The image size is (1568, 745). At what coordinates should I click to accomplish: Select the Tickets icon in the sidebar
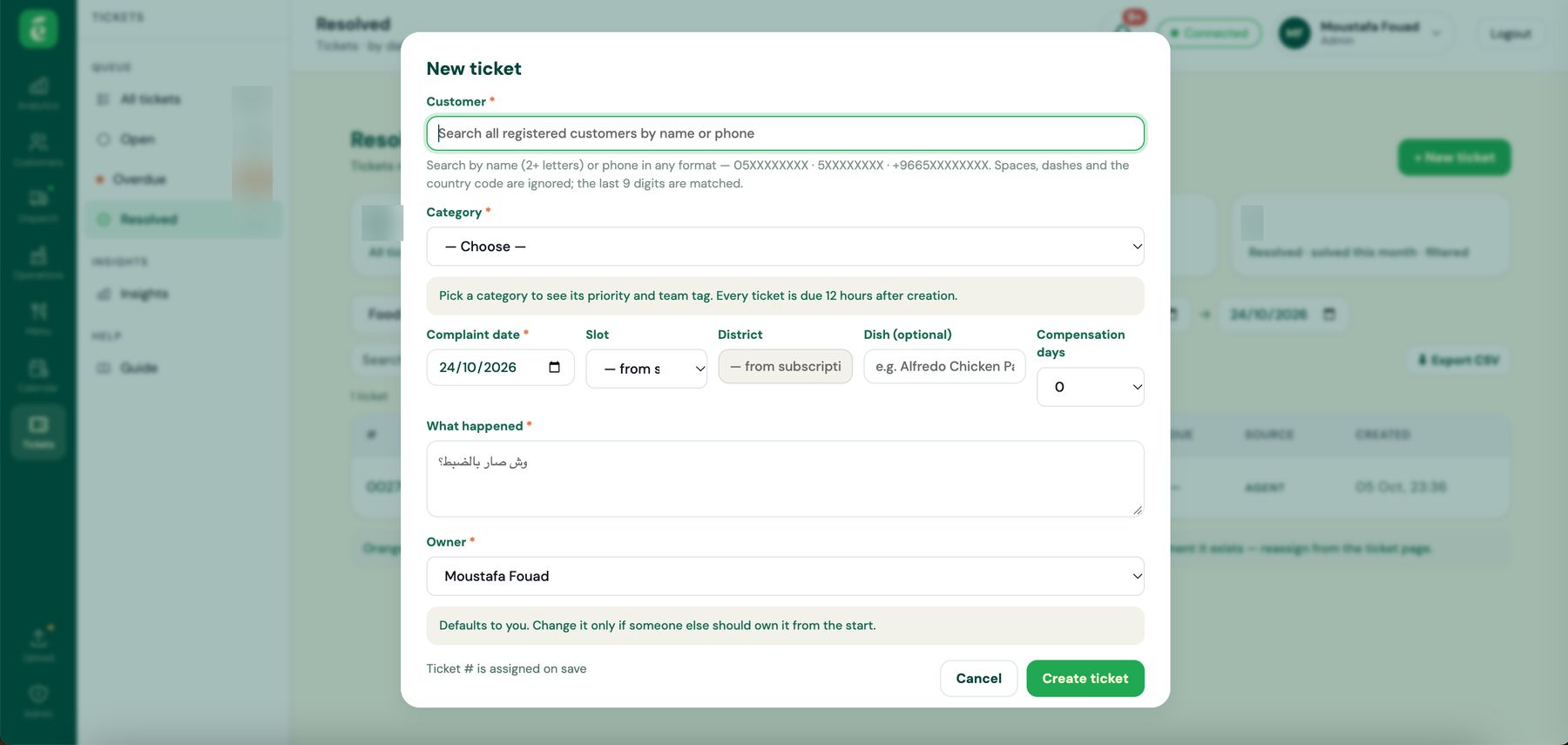[x=38, y=431]
